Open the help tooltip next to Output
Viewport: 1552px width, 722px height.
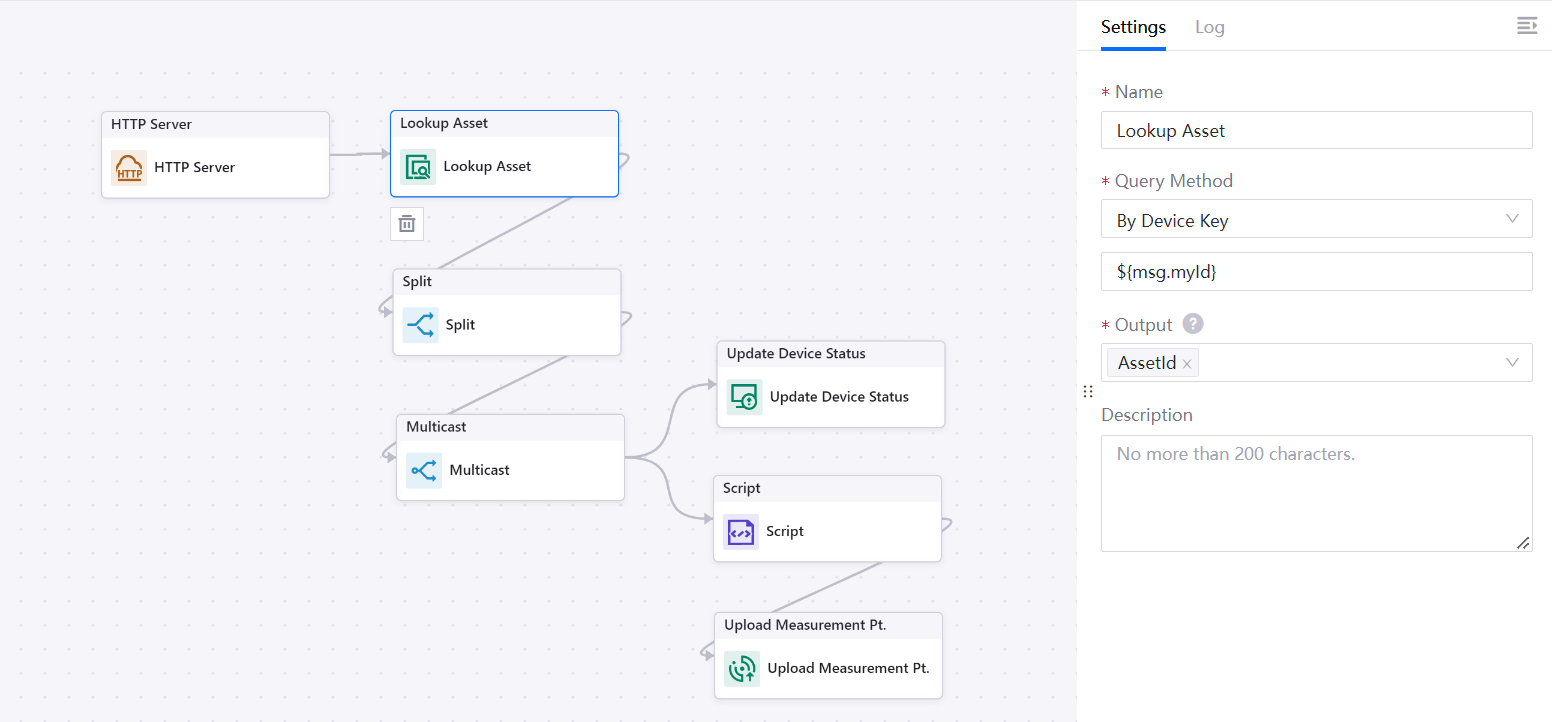point(1193,324)
